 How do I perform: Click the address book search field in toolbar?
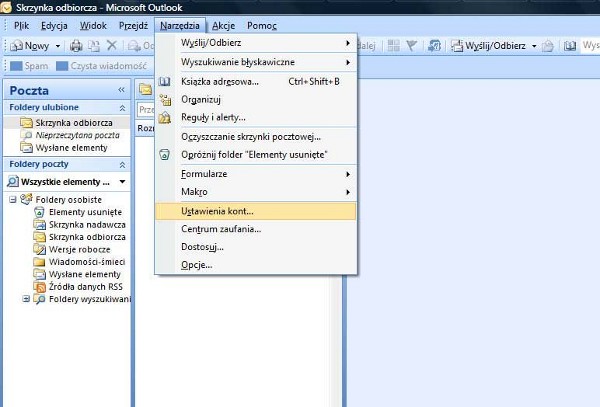click(590, 46)
